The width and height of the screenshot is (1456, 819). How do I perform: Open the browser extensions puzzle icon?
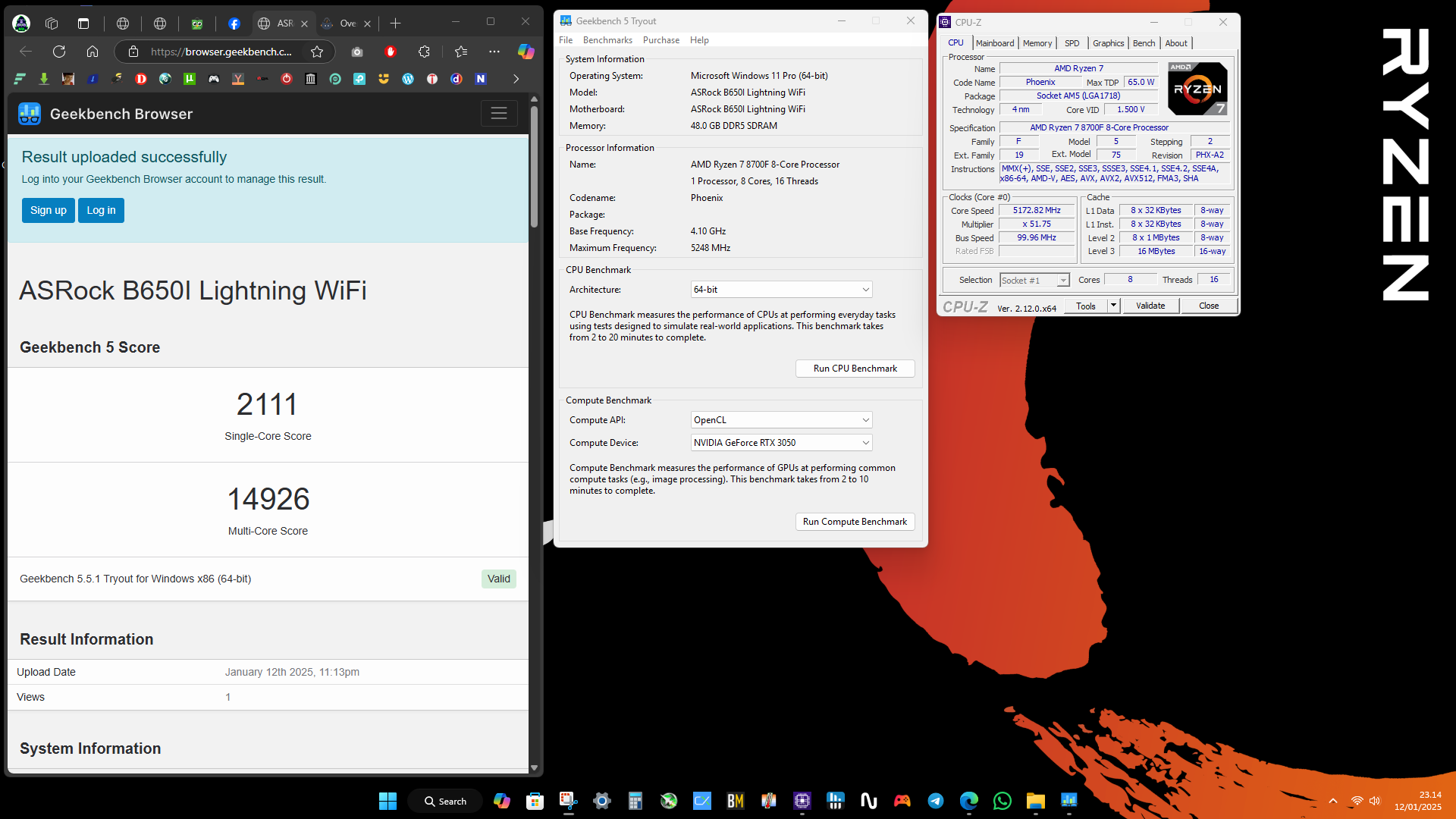tap(424, 52)
